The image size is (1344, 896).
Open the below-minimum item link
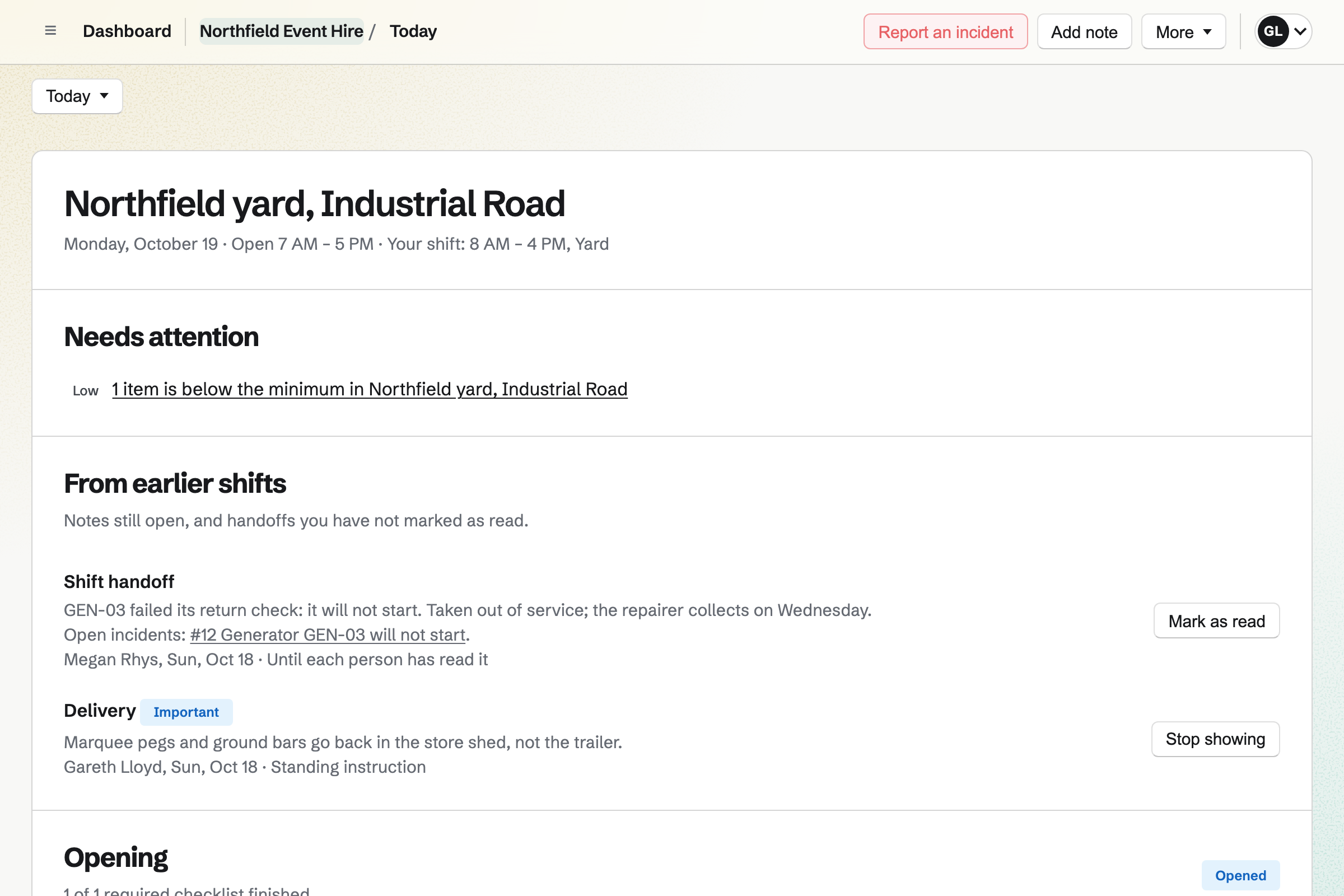coord(370,389)
